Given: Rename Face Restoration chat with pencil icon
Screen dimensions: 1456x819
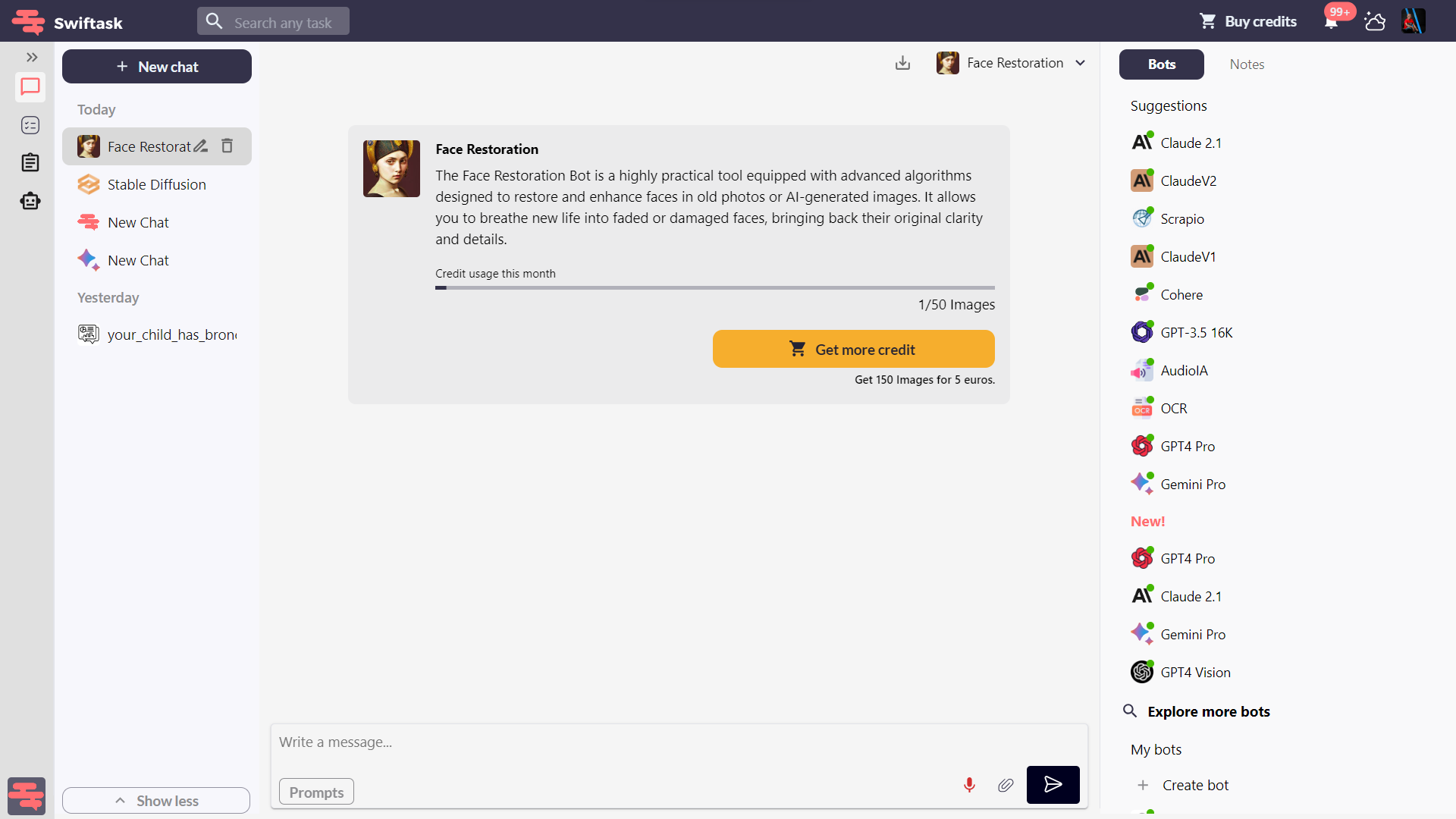Looking at the screenshot, I should pos(200,146).
